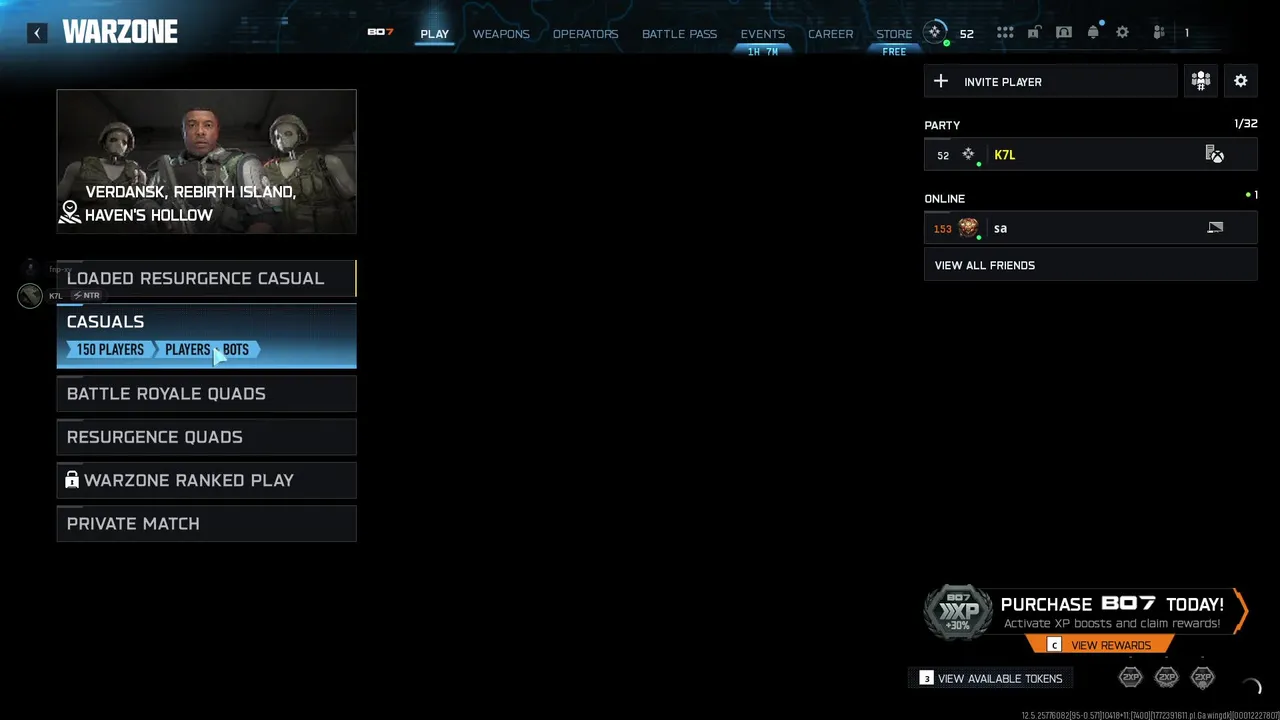Click the plus icon on Invite Player
The width and height of the screenshot is (1280, 720).
pyautogui.click(x=941, y=82)
